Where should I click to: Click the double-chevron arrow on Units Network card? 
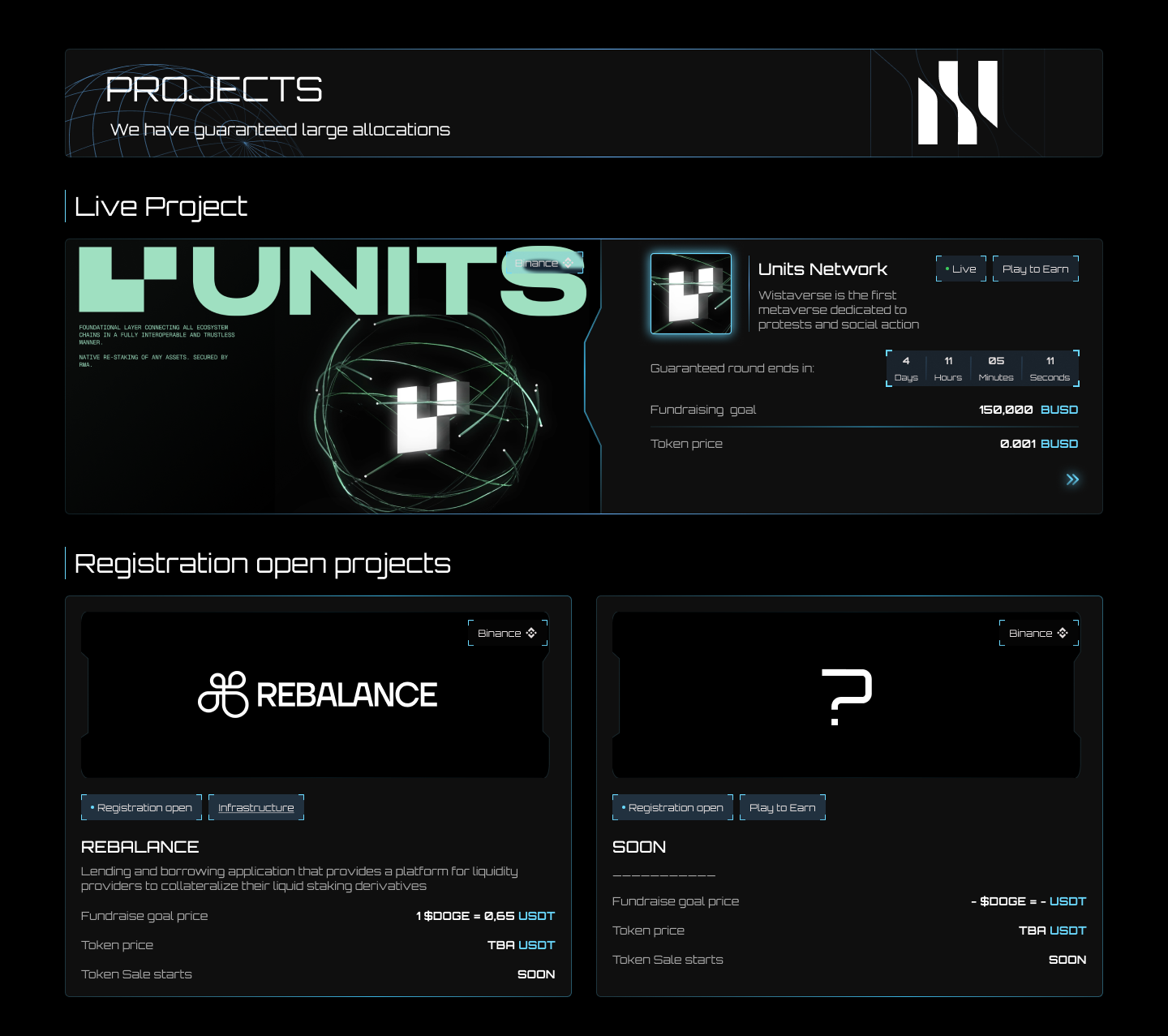tap(1072, 479)
